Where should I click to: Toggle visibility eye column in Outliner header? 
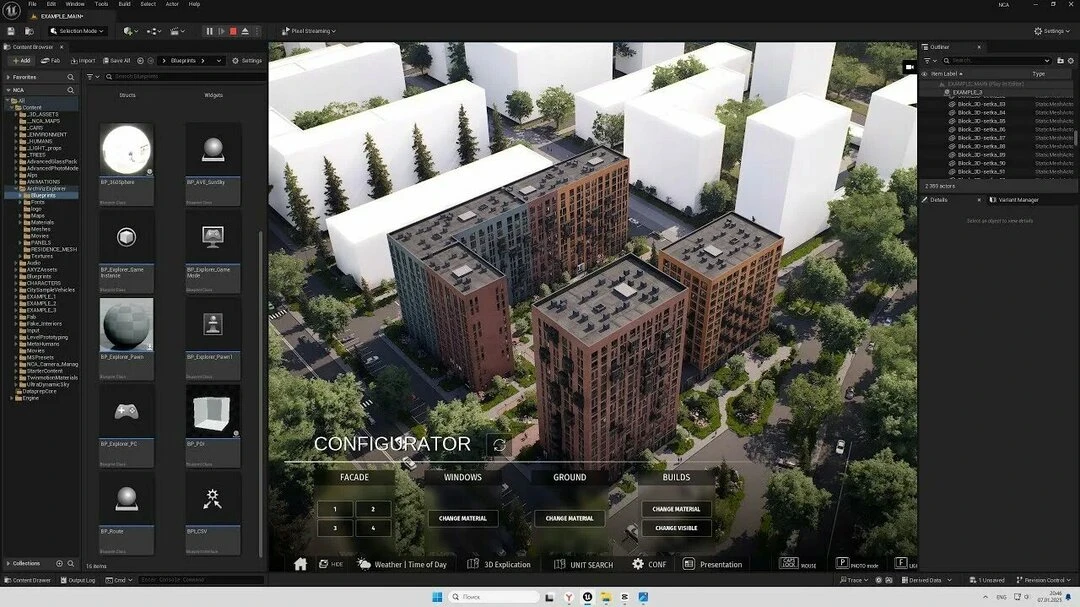[924, 74]
